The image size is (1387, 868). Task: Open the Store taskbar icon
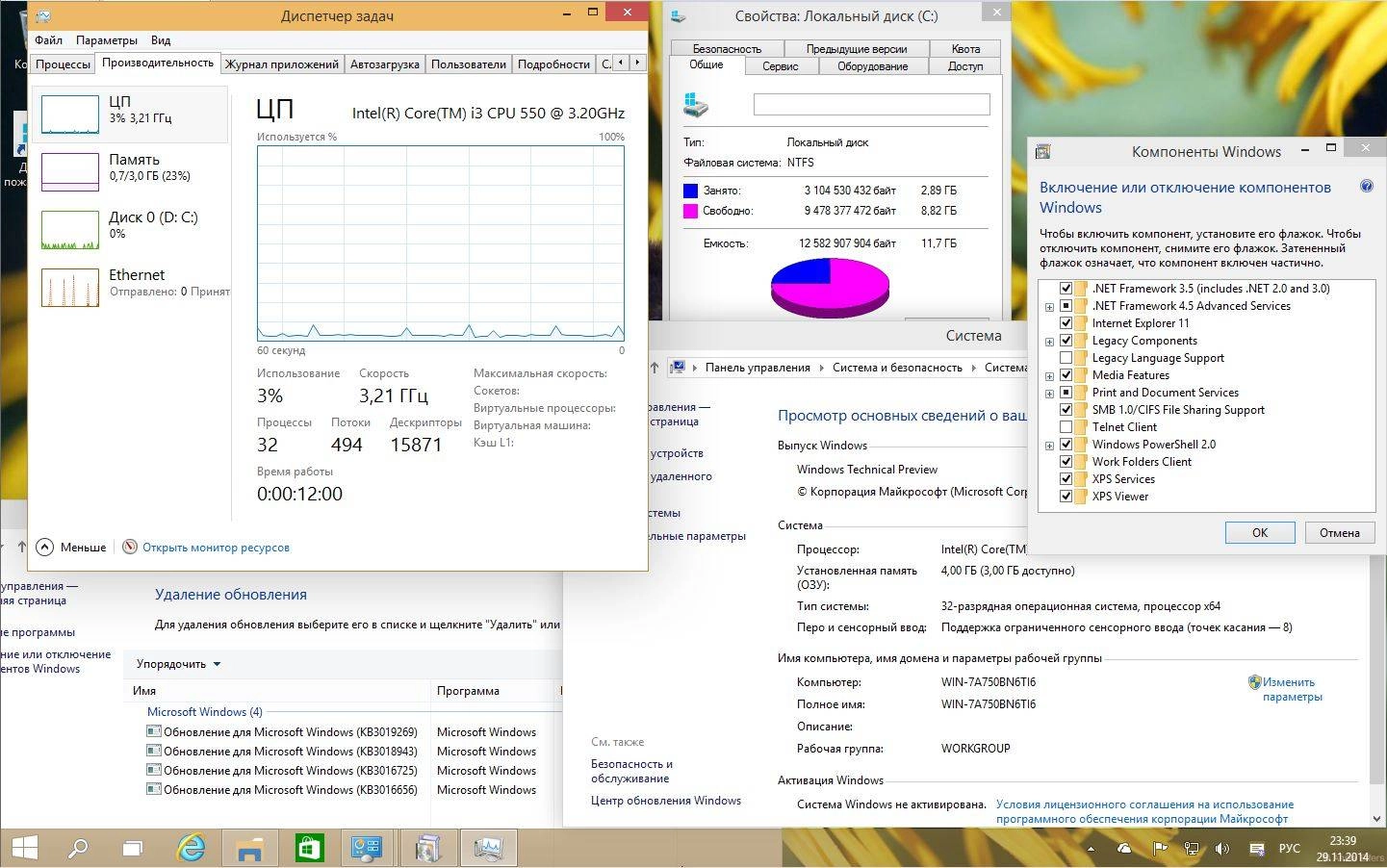(x=309, y=848)
